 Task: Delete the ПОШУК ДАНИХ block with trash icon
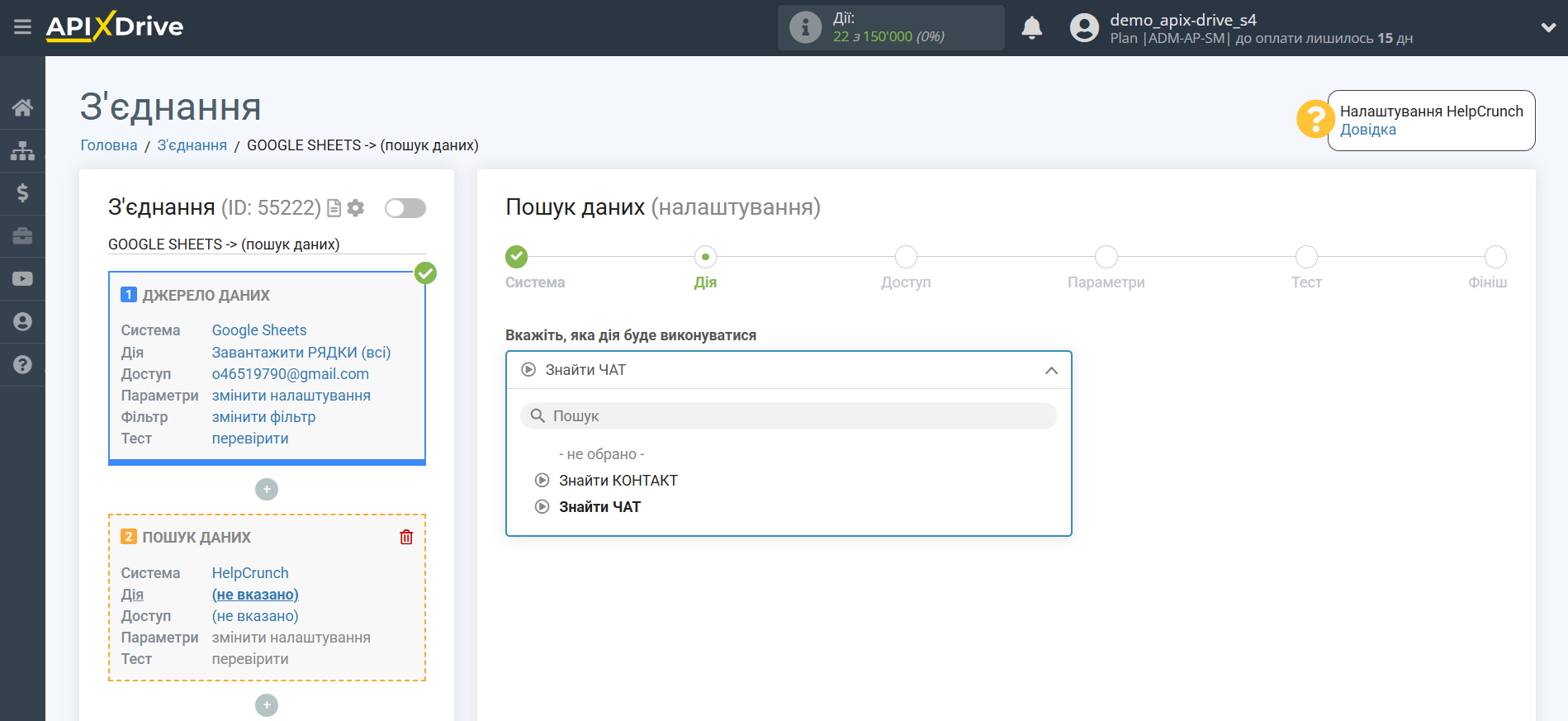[x=406, y=537]
